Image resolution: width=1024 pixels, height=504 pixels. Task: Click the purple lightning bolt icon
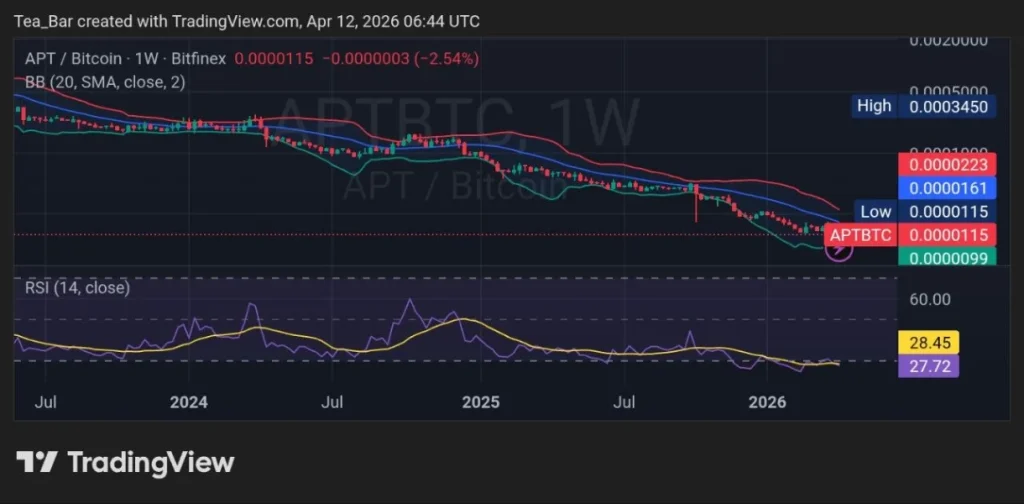point(838,250)
